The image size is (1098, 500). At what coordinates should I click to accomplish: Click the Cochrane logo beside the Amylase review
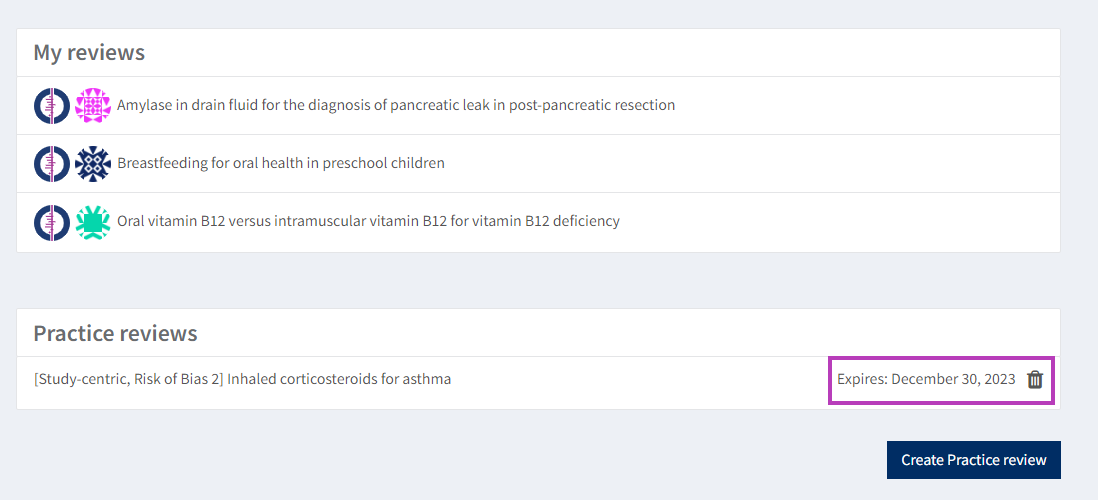click(52, 106)
